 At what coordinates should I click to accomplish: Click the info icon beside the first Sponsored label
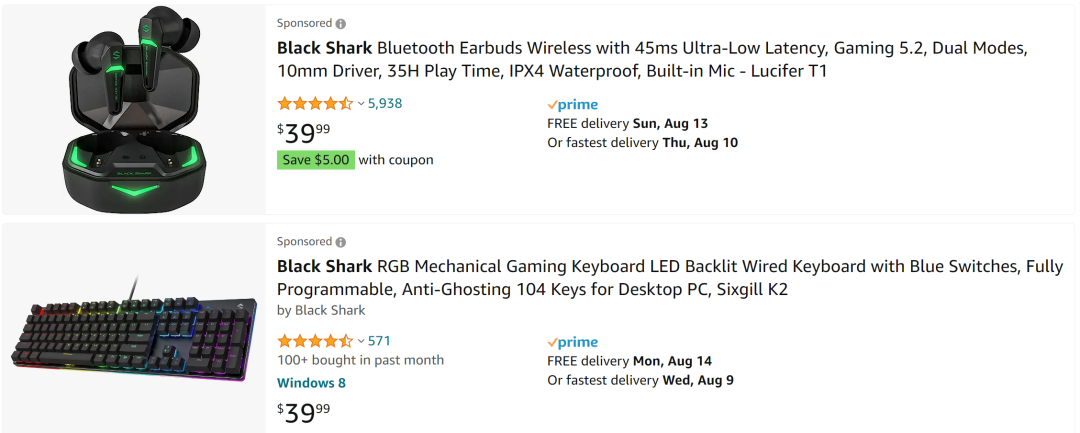[341, 23]
